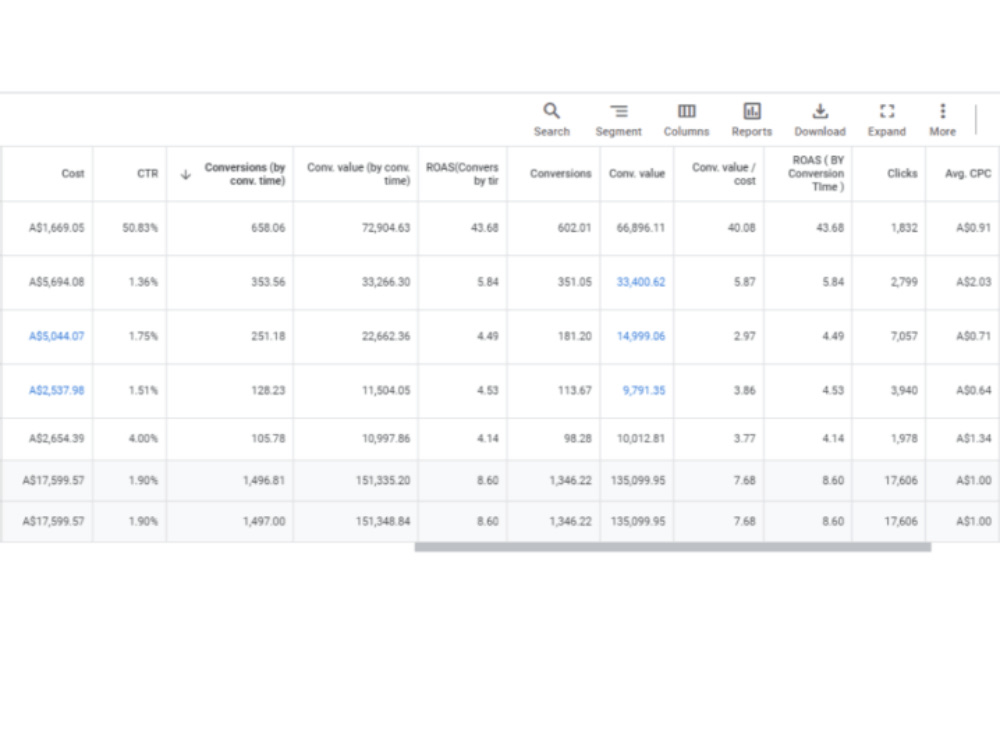Screen dimensions: 1000x750
Task: Select the conversions cell 181.20
Action: tap(575, 336)
